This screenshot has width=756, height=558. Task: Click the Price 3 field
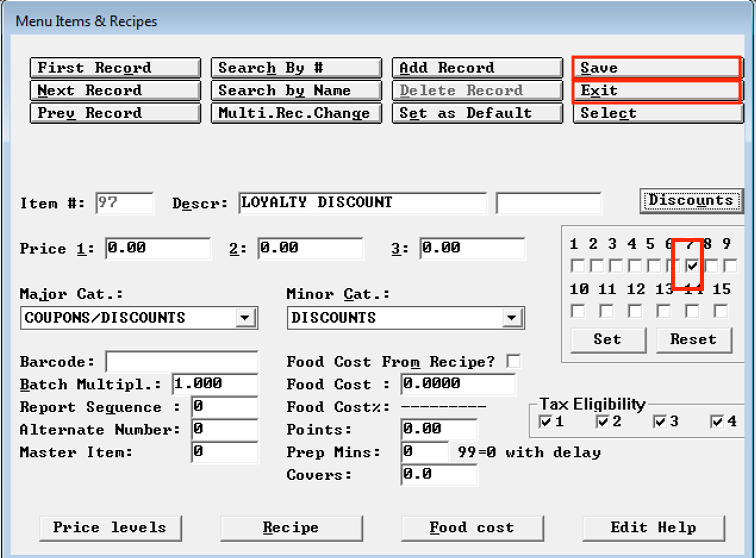tap(472, 248)
